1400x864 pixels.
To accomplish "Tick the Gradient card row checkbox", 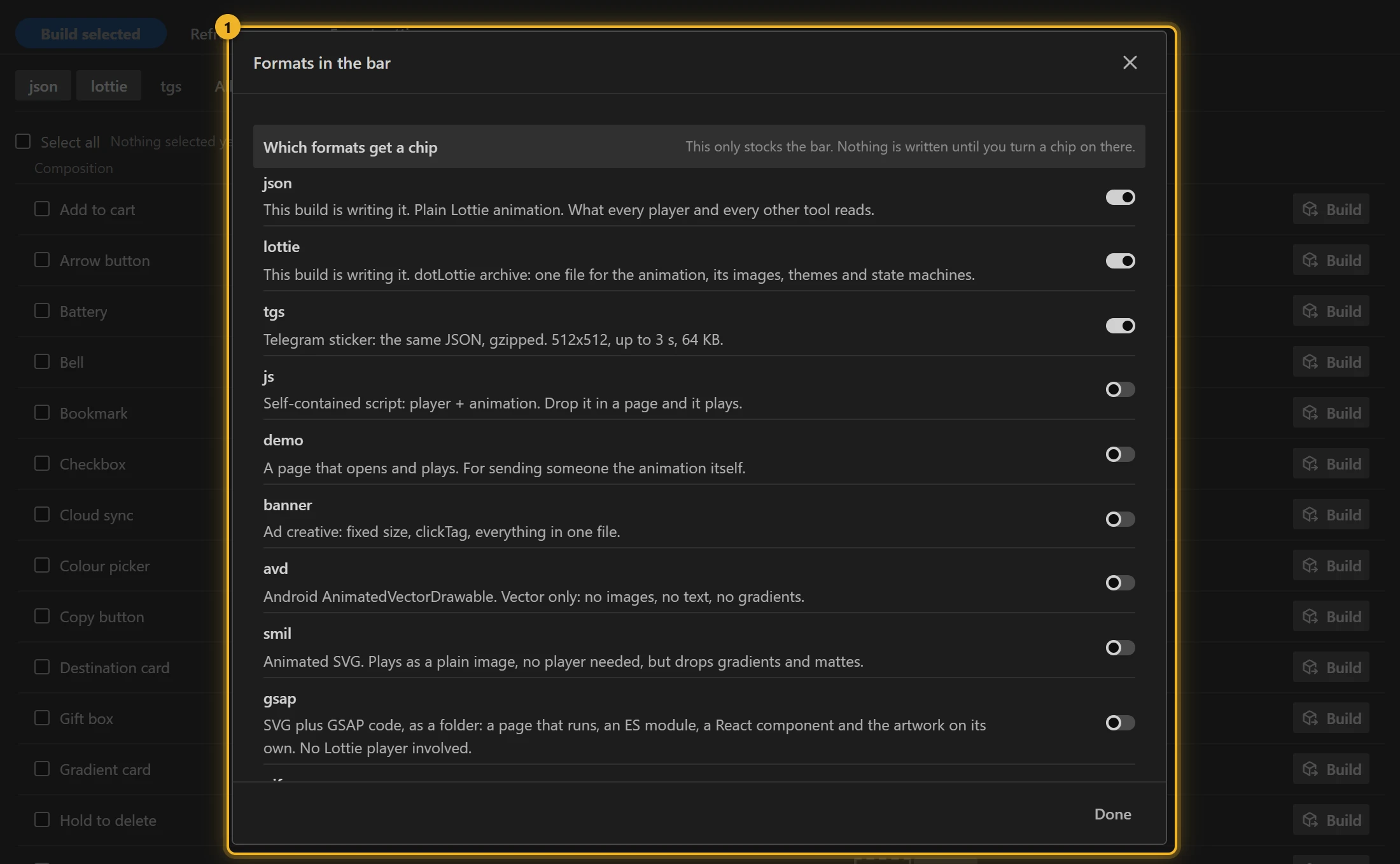I will (x=42, y=769).
